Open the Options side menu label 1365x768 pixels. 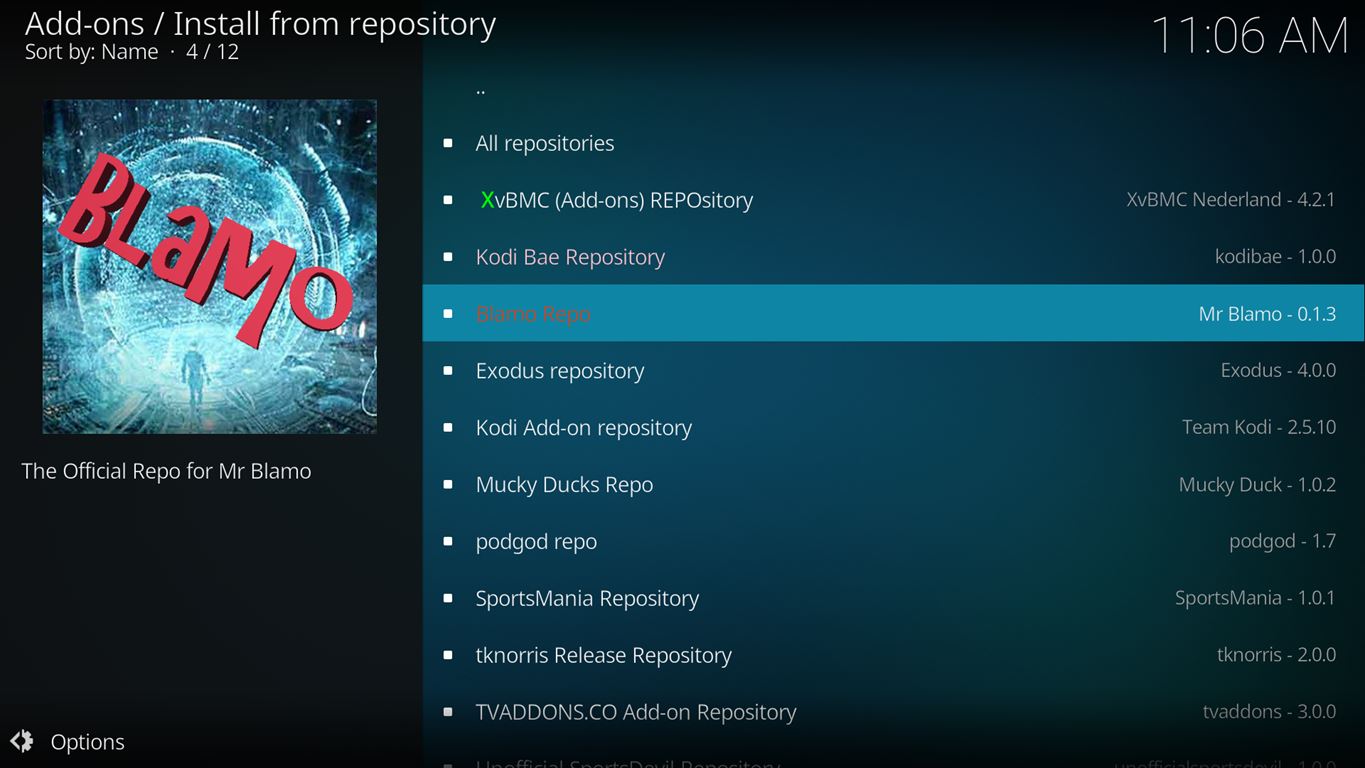pos(88,742)
